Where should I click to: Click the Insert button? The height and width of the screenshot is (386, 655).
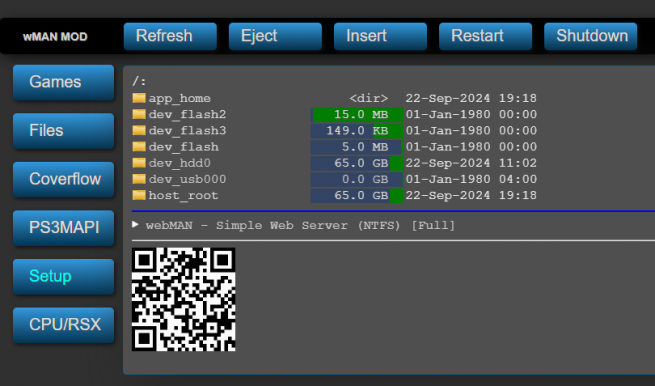click(x=381, y=36)
